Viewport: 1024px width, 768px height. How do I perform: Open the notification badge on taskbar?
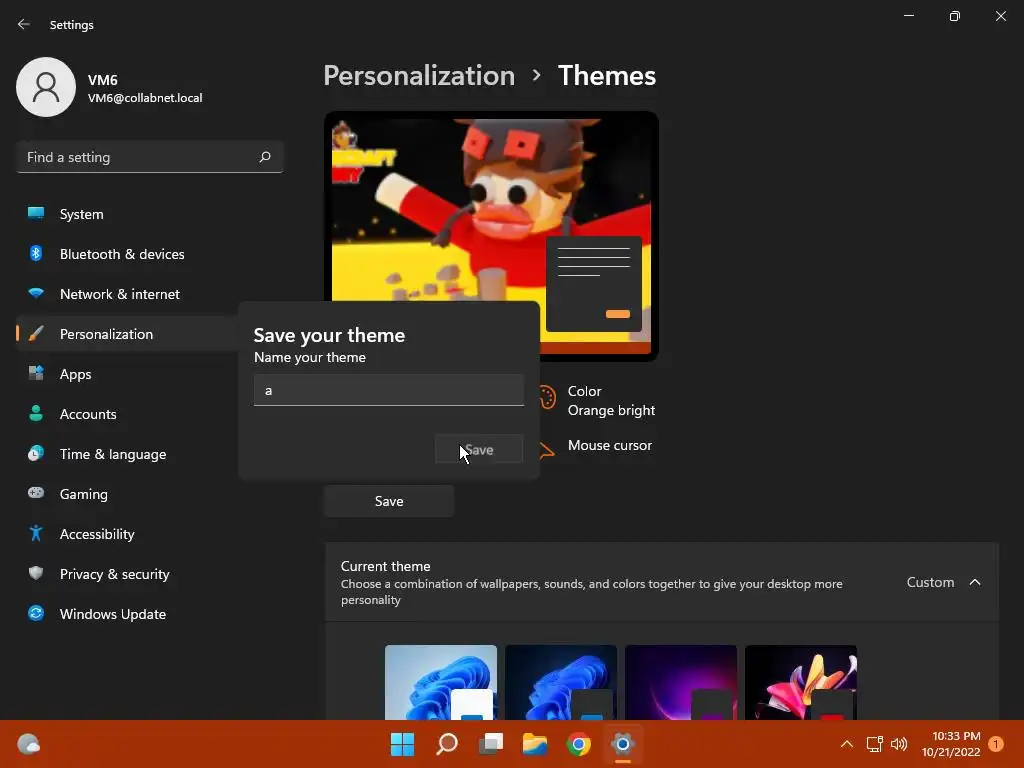pyautogui.click(x=996, y=744)
